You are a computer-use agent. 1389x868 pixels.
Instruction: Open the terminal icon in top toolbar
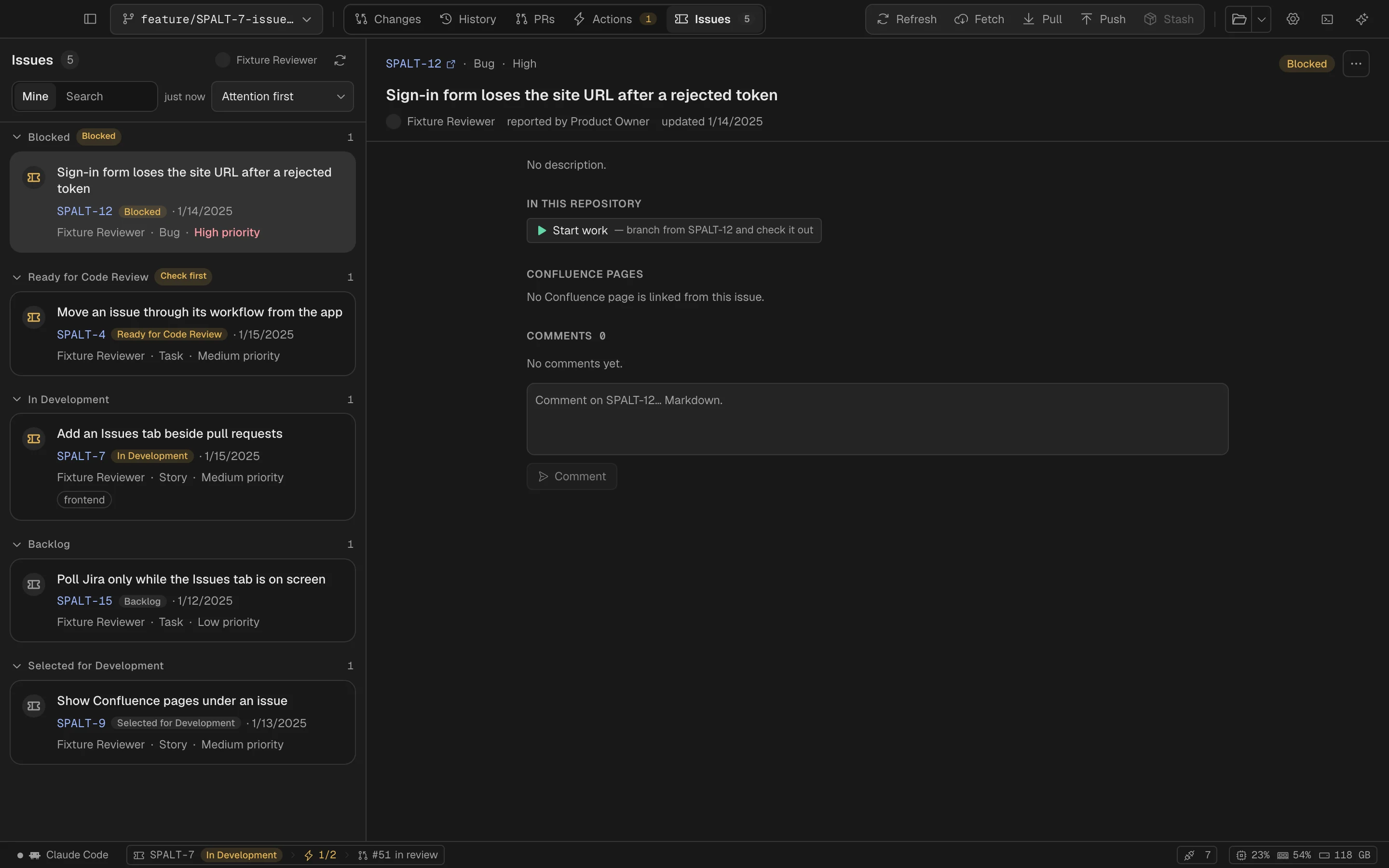(1327, 19)
